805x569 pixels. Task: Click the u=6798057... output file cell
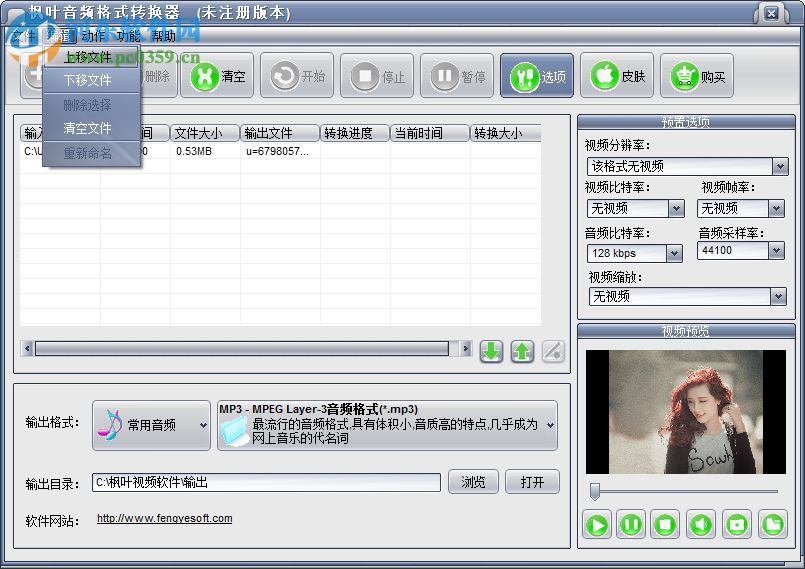pyautogui.click(x=278, y=151)
